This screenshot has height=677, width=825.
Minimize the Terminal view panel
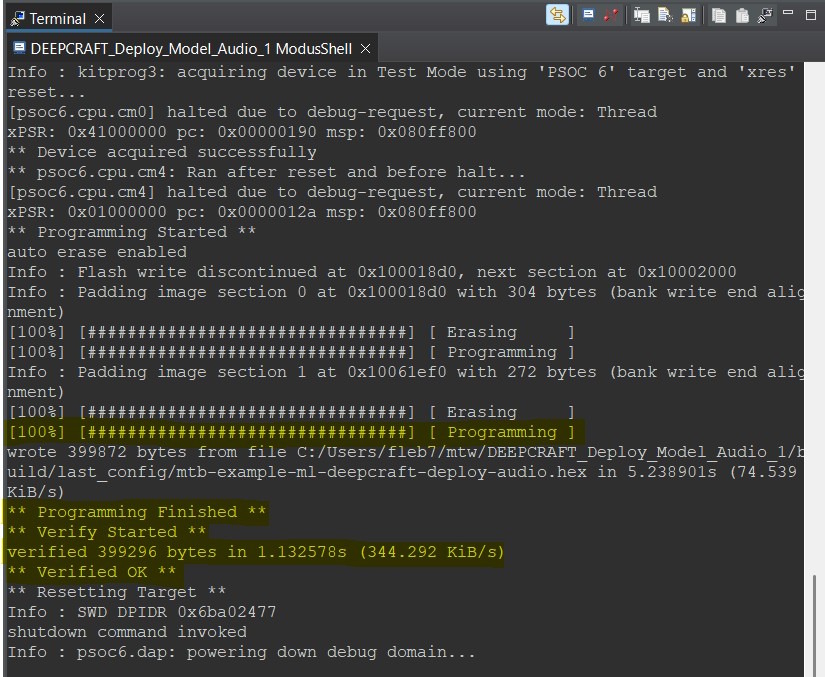(x=788, y=13)
